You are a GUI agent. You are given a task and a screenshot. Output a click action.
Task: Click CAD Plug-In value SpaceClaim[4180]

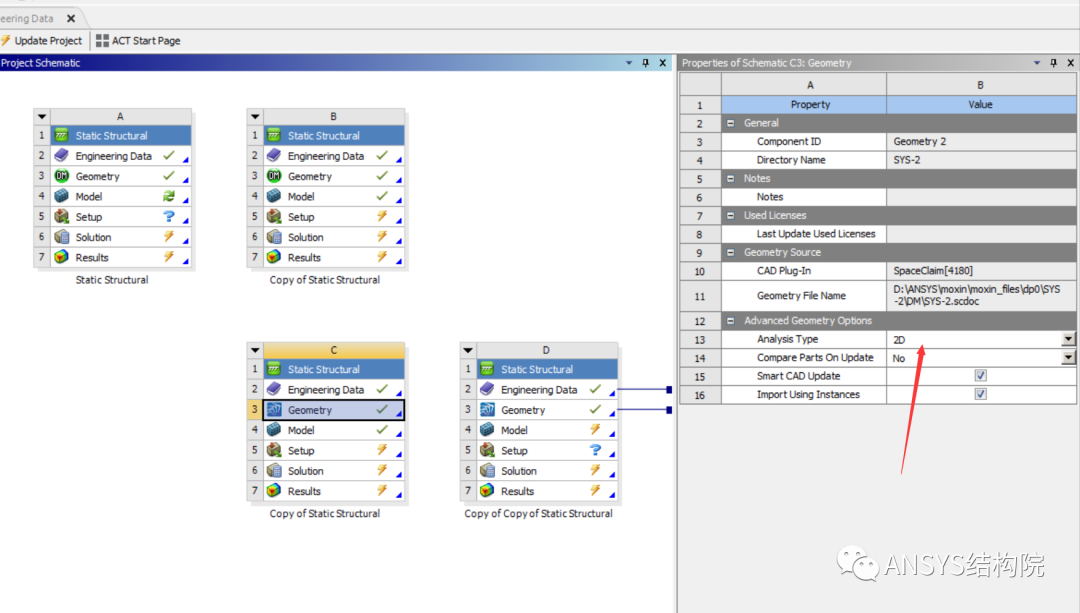click(x=933, y=271)
